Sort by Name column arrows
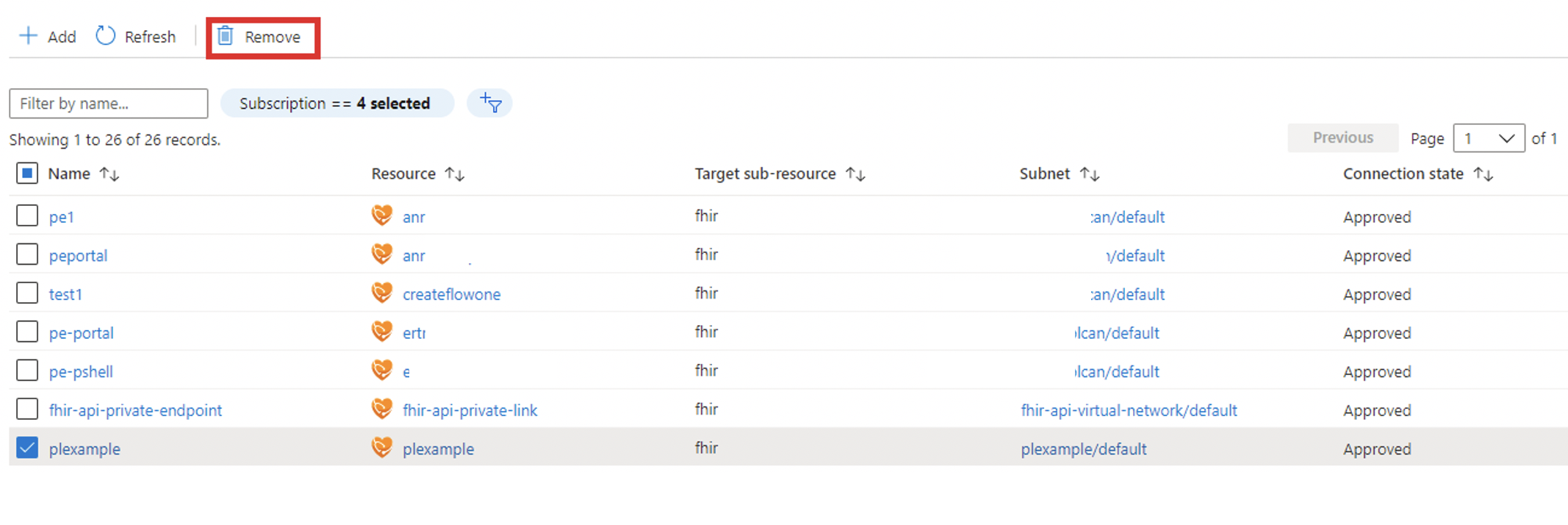This screenshot has height=525, width=1568. (x=109, y=174)
